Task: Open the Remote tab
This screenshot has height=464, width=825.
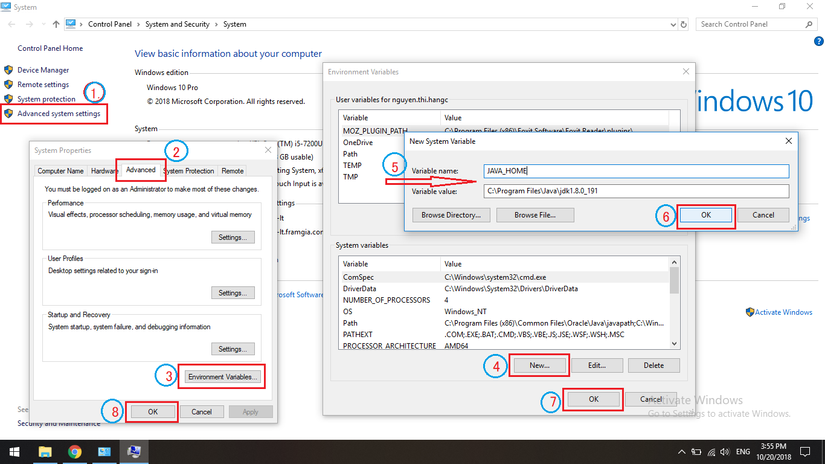Action: point(233,171)
